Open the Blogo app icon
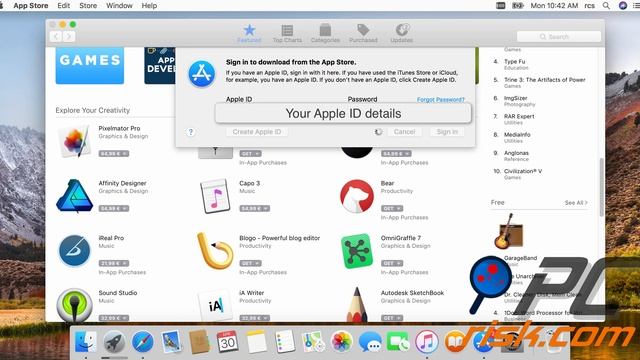 (x=215, y=251)
